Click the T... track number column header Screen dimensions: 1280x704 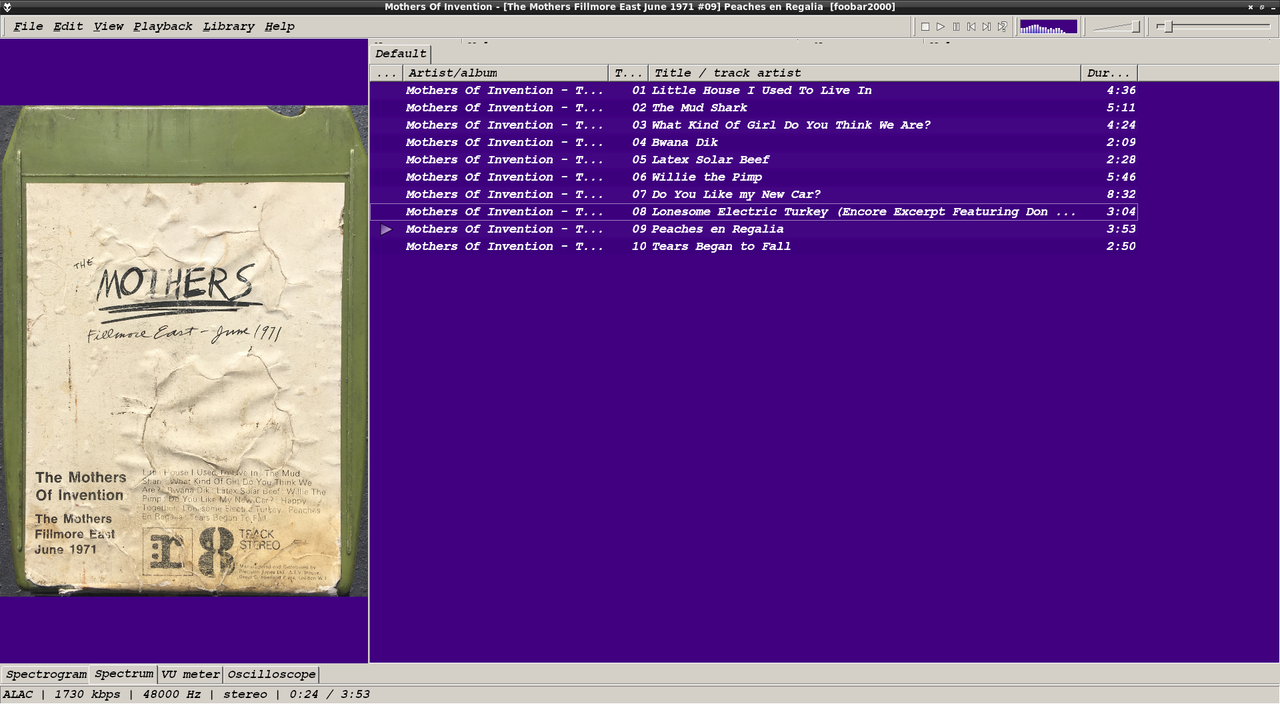[x=628, y=73]
